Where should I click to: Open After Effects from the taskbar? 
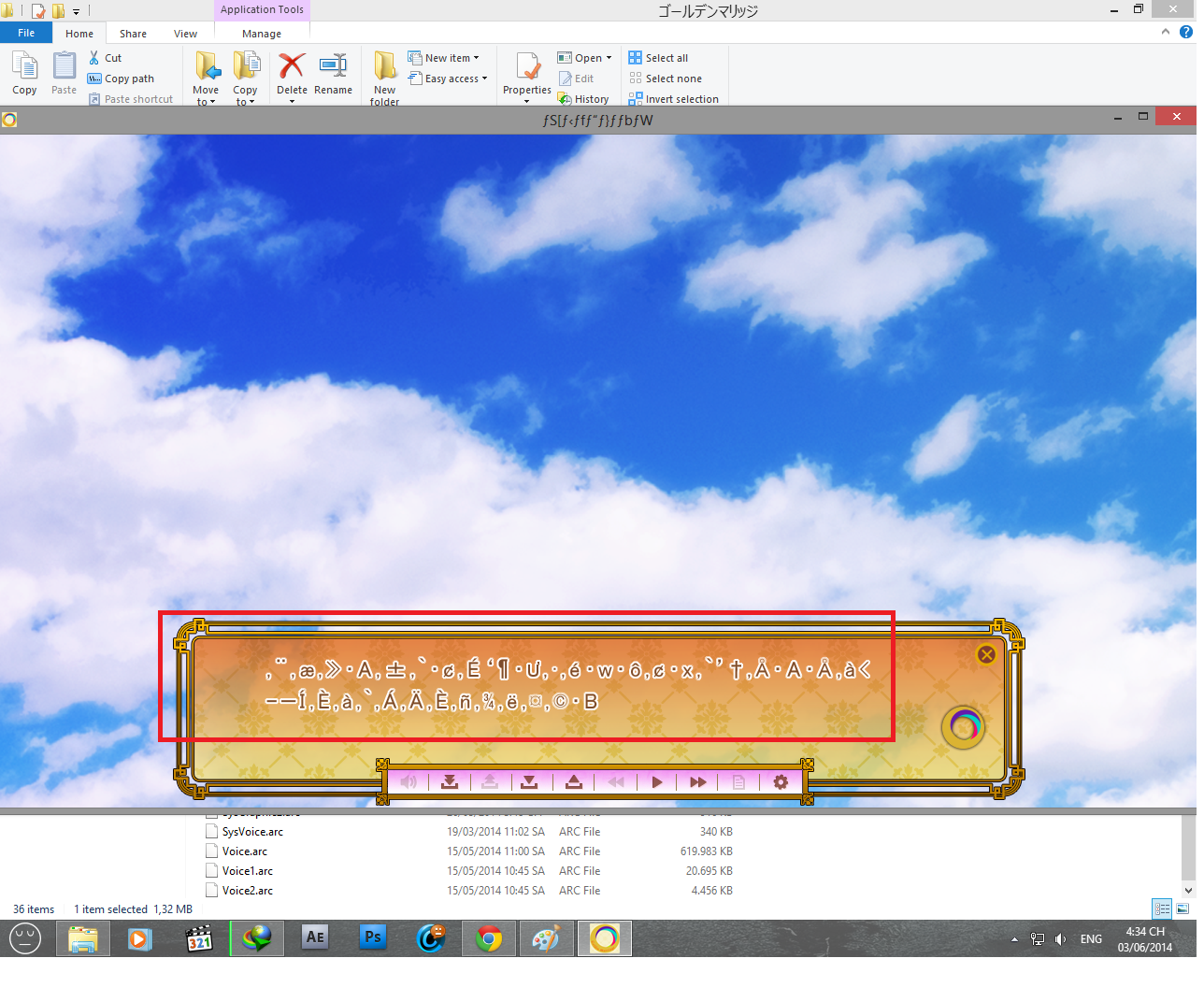click(315, 938)
